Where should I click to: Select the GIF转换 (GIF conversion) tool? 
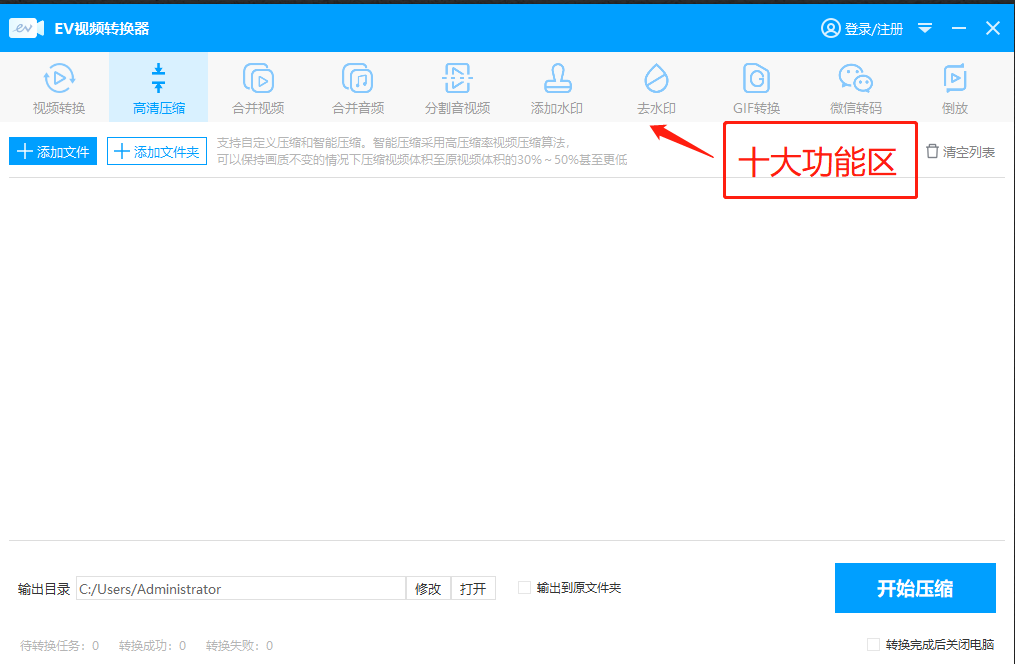[756, 87]
